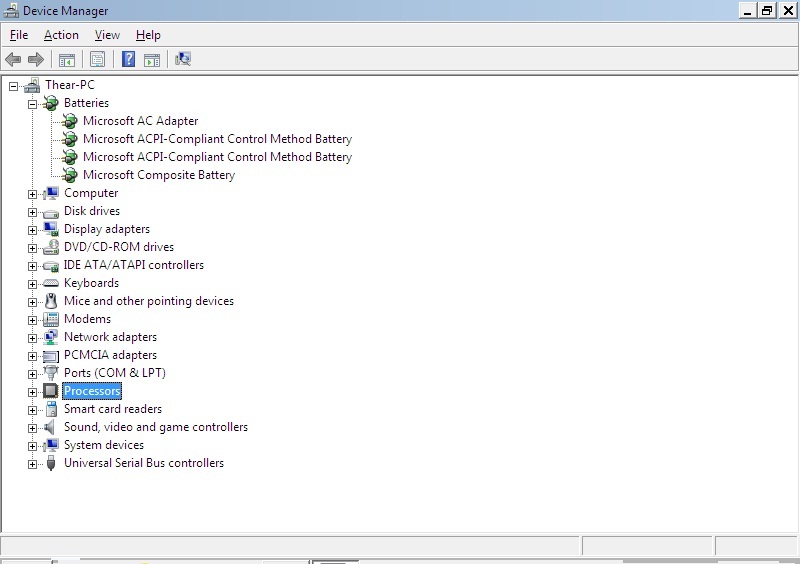Click the Disk drives icon
The height and width of the screenshot is (564, 800).
[51, 212]
